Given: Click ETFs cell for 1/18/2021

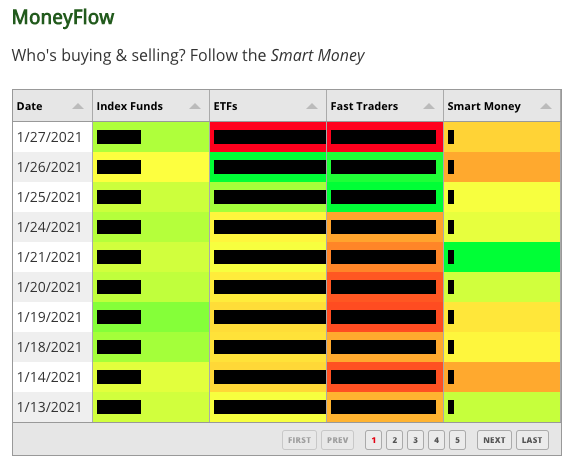Looking at the screenshot, I should [x=268, y=347].
